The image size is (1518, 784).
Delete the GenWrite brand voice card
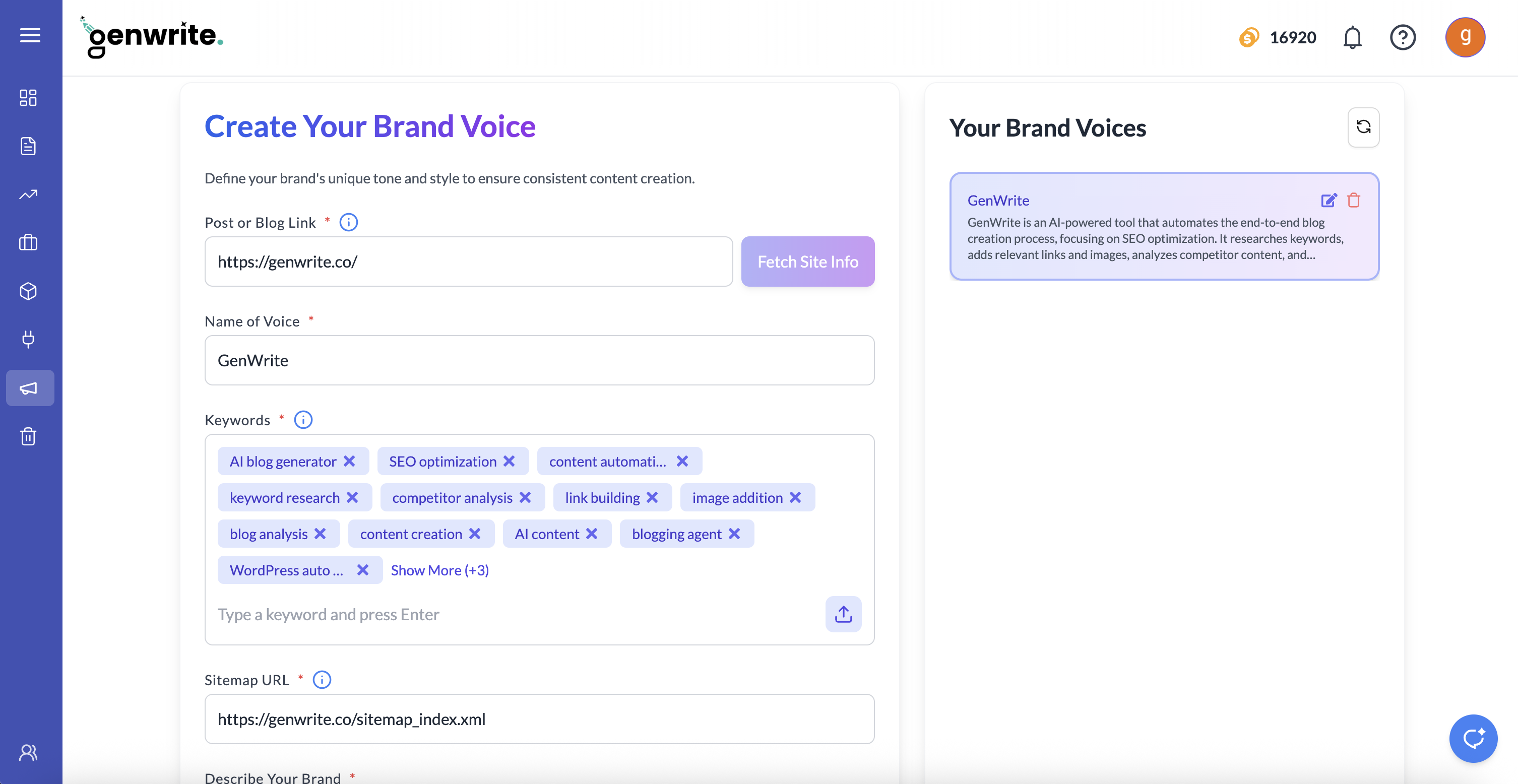click(x=1354, y=200)
